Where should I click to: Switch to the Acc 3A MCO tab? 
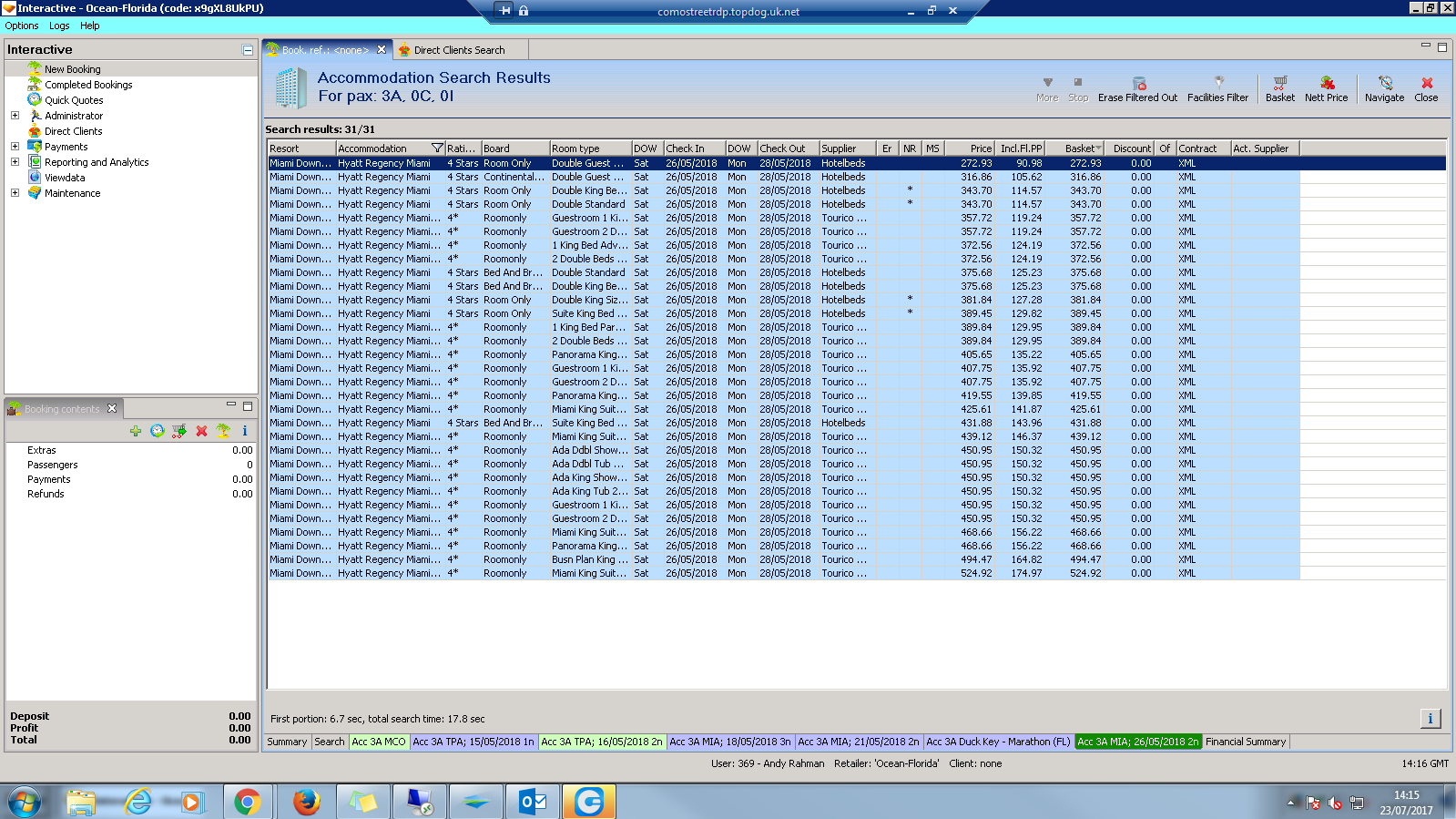click(379, 742)
